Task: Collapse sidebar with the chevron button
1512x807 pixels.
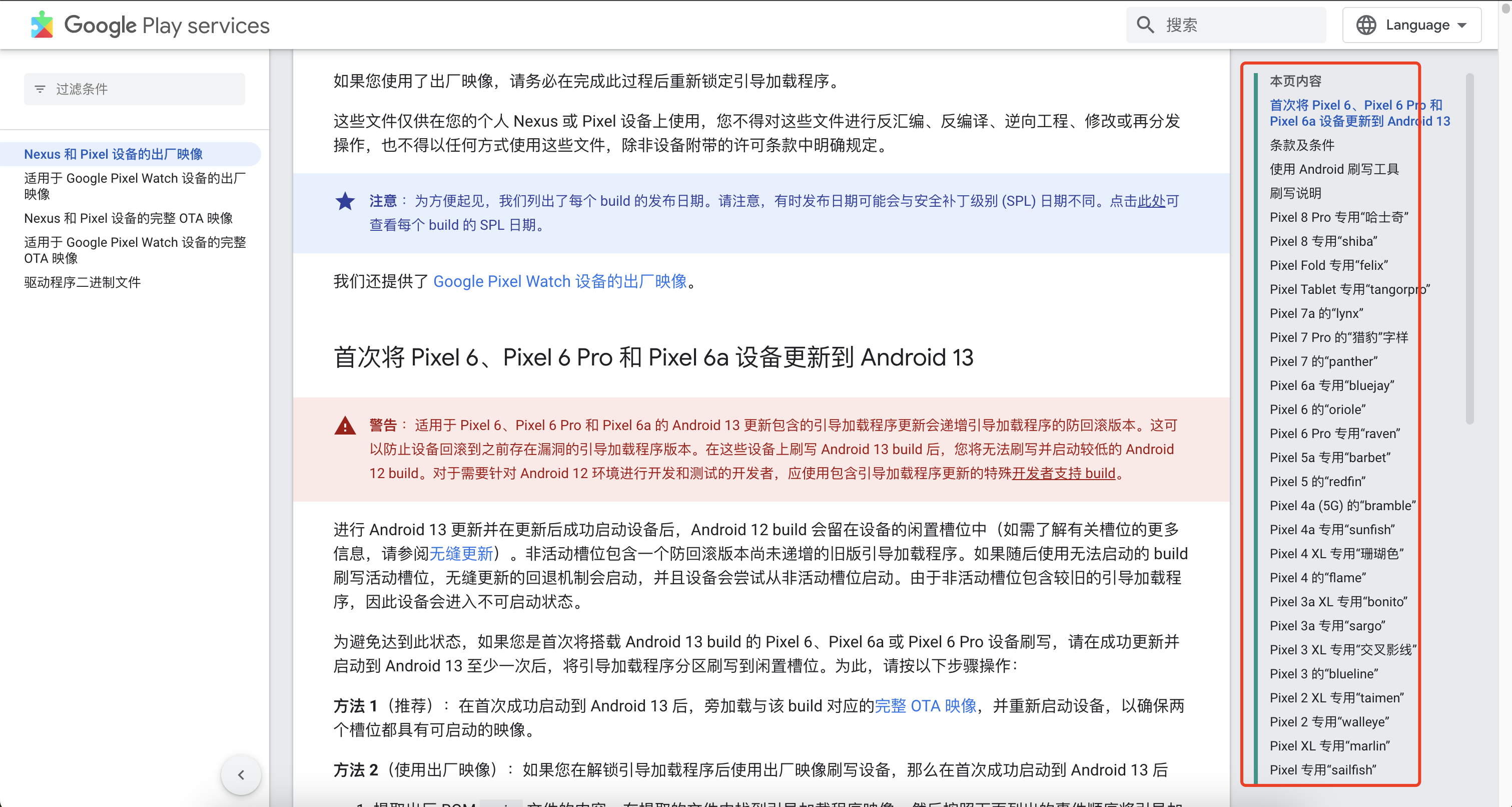Action: [x=241, y=774]
